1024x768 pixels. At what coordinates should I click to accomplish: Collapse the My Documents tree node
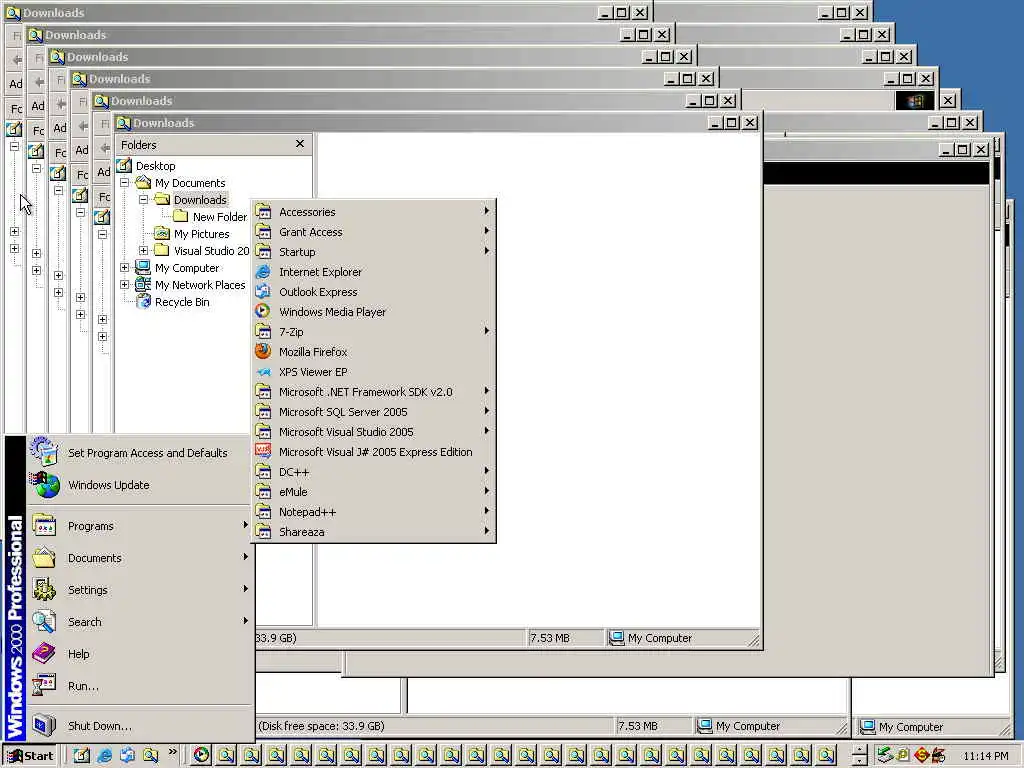click(125, 183)
